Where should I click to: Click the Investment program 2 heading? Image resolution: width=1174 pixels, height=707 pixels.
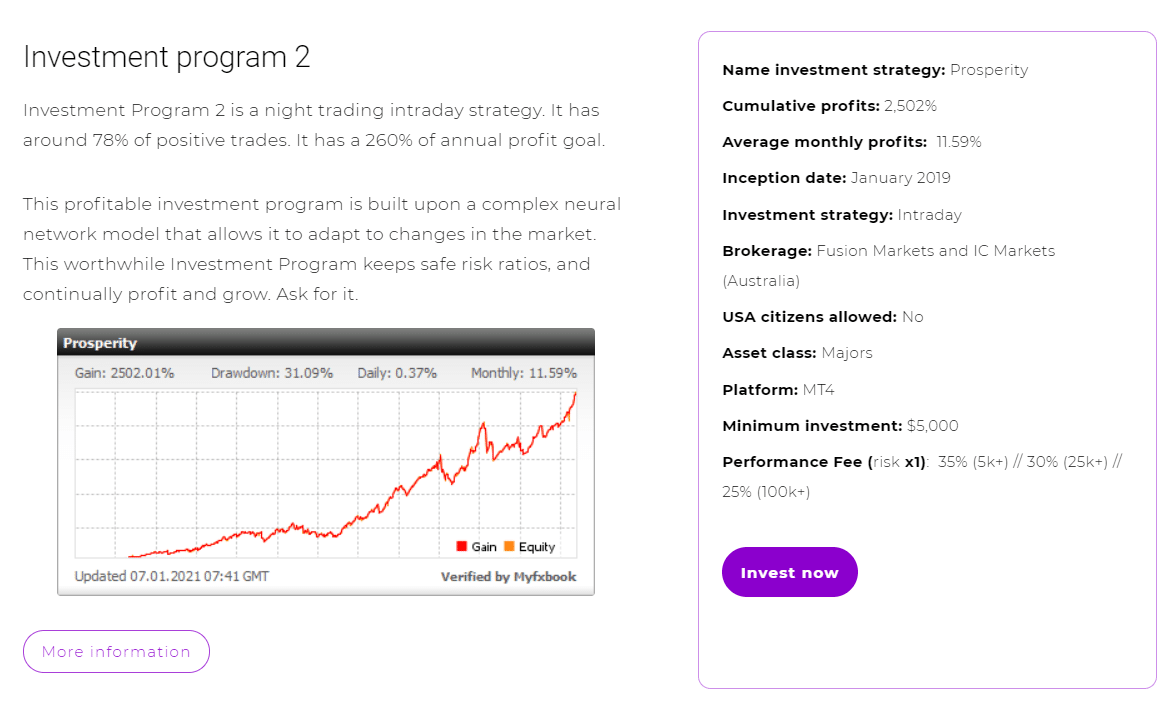tap(166, 57)
